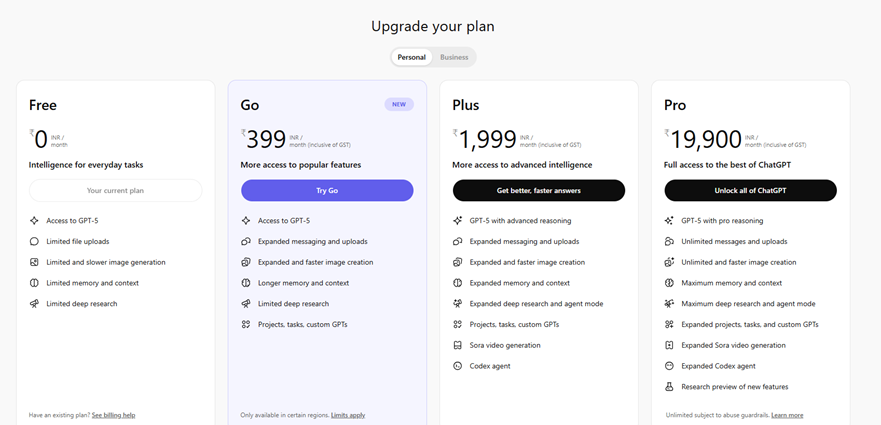Click the disabled Your current plan button
The height and width of the screenshot is (425, 881).
pos(115,190)
